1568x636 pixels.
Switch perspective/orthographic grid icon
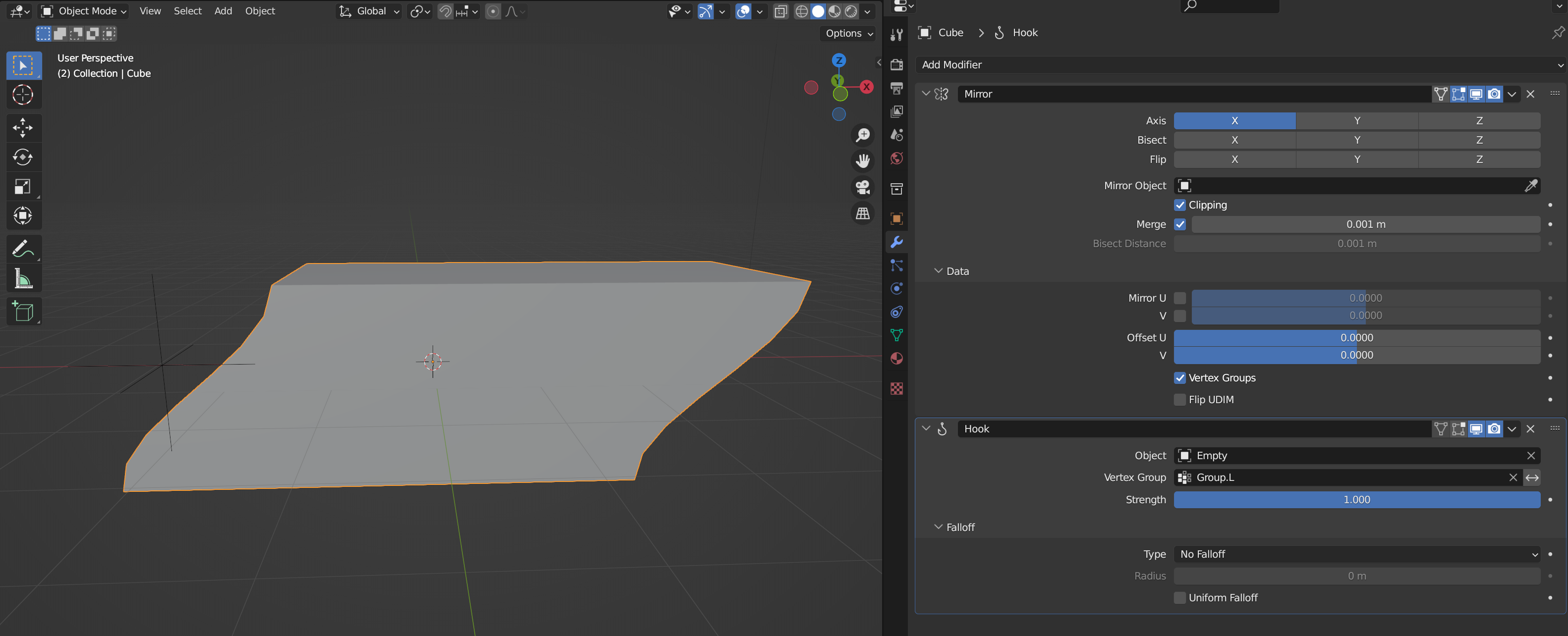point(862,213)
